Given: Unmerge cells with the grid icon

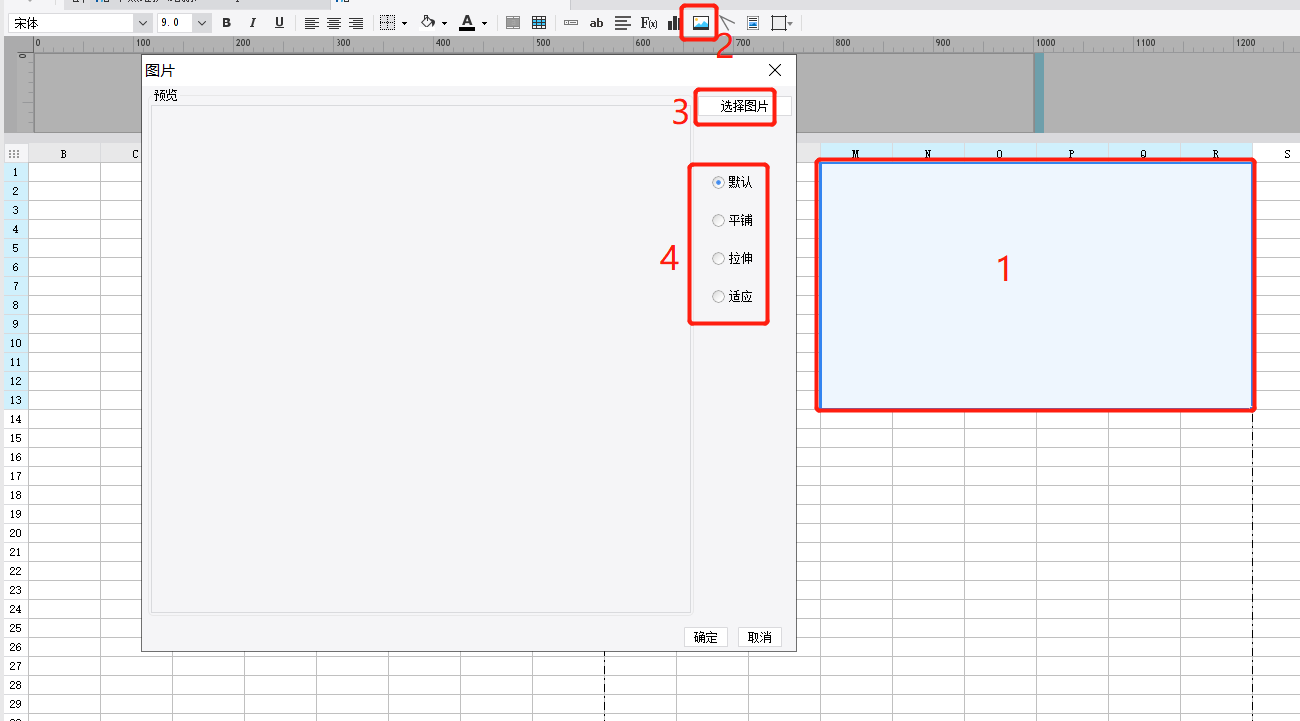Looking at the screenshot, I should point(539,23).
